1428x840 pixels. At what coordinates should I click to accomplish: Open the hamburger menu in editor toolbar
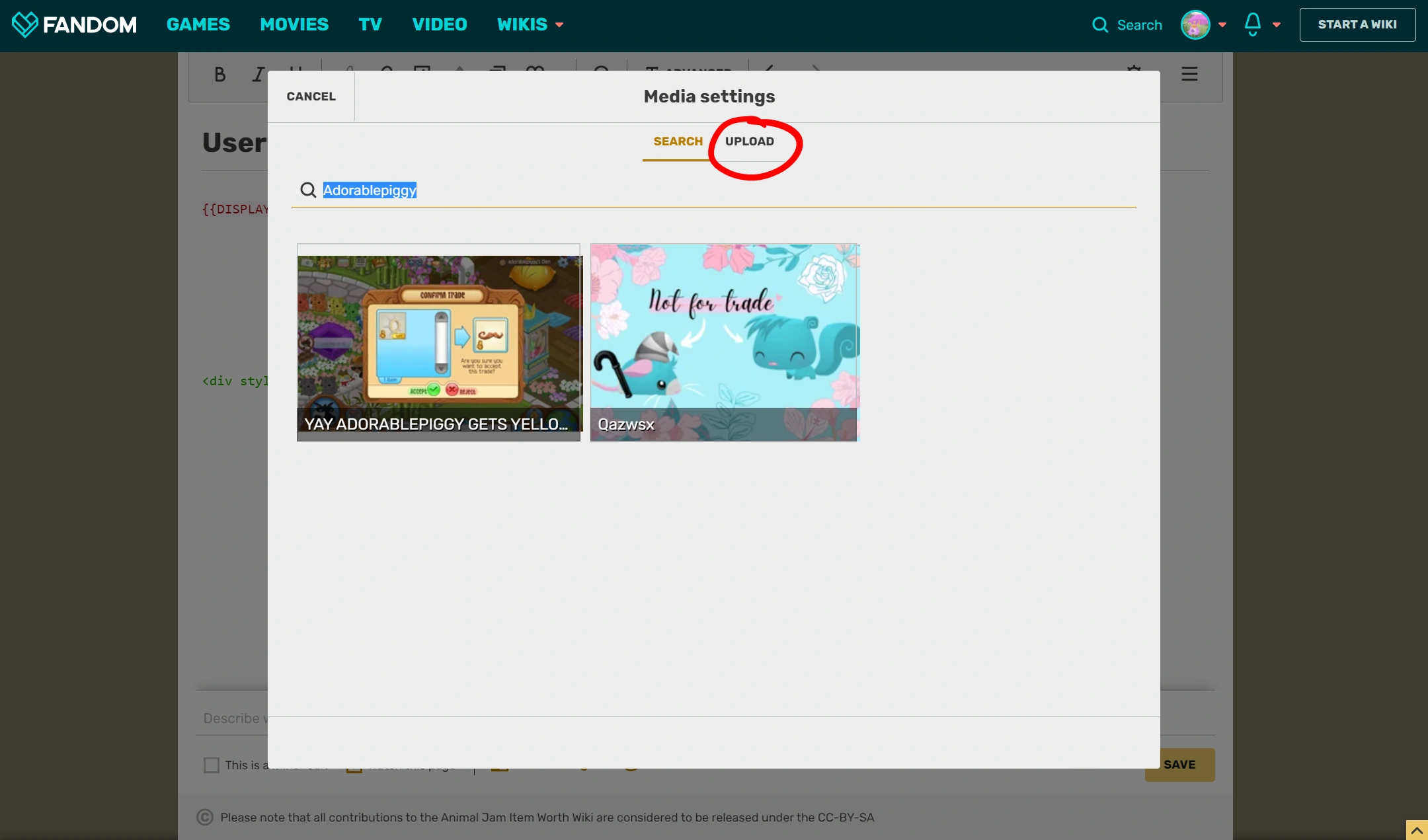click(1189, 74)
